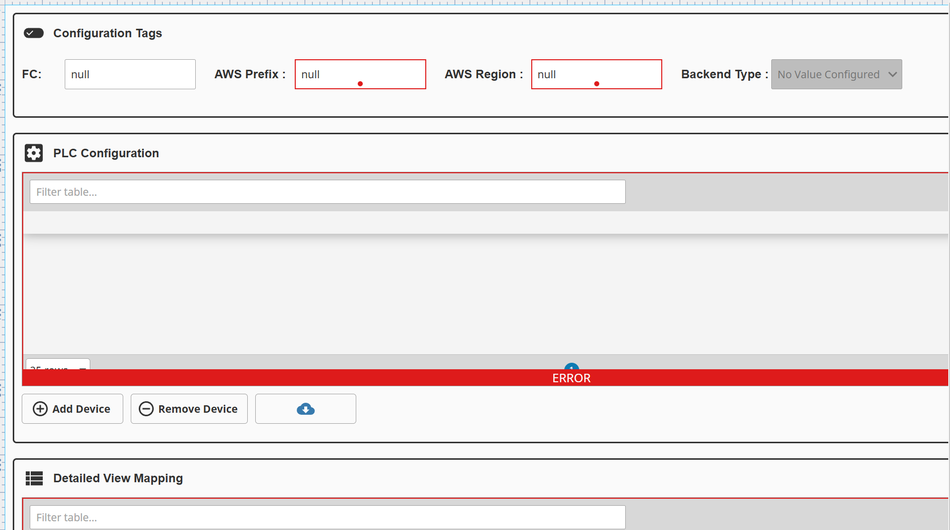
Task: Focus the AWS Prefix text field
Action: point(360,74)
